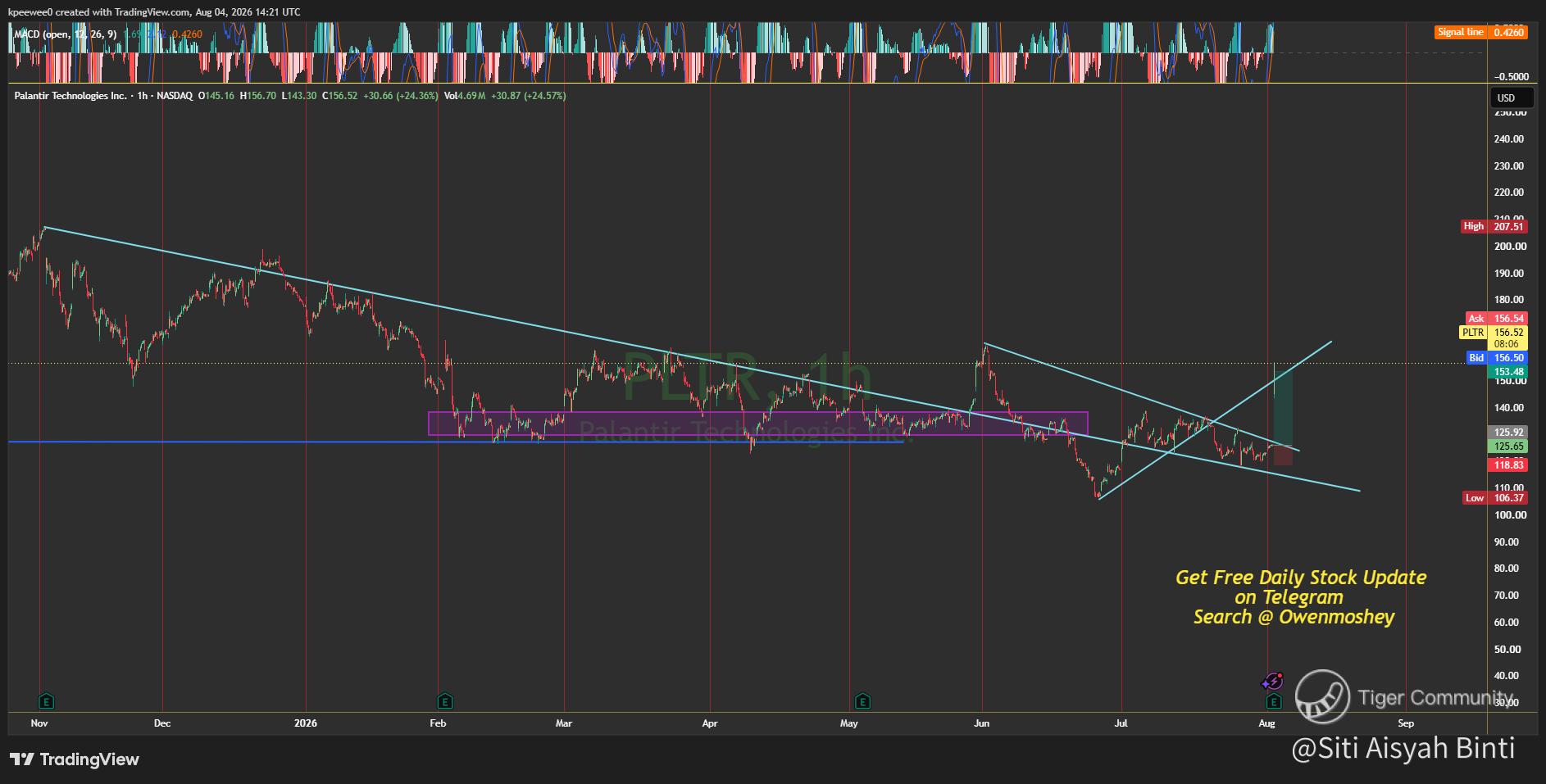This screenshot has width=1546, height=784.
Task: Click the High 207.51 price label
Action: click(1494, 226)
